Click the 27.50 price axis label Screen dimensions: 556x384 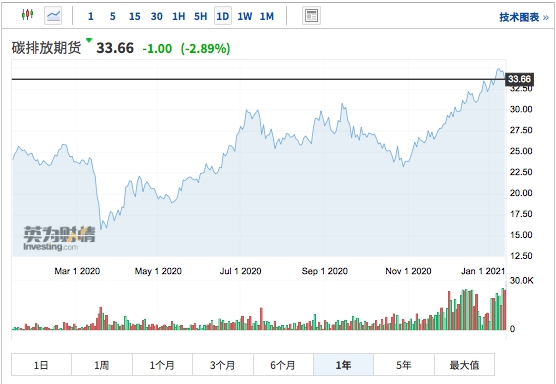[521, 130]
